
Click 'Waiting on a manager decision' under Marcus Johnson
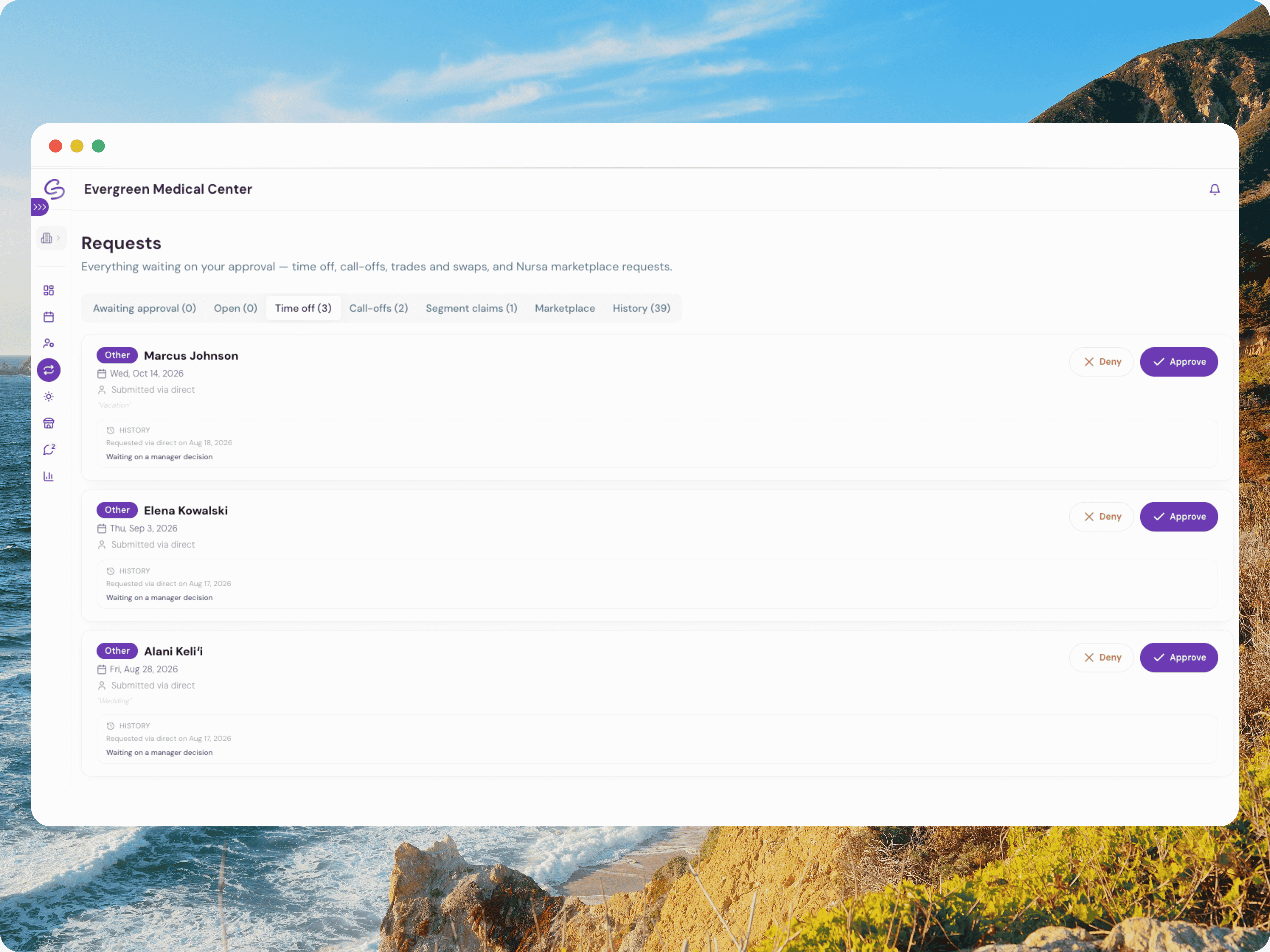pos(159,457)
